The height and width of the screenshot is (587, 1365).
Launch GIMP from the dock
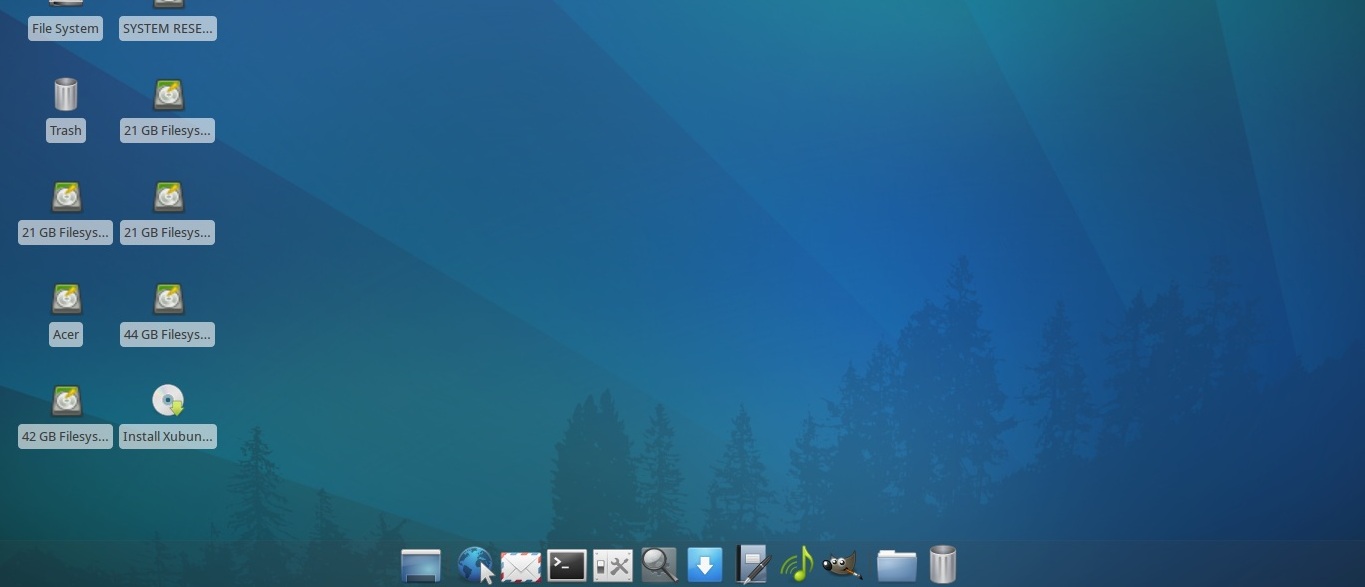point(842,566)
